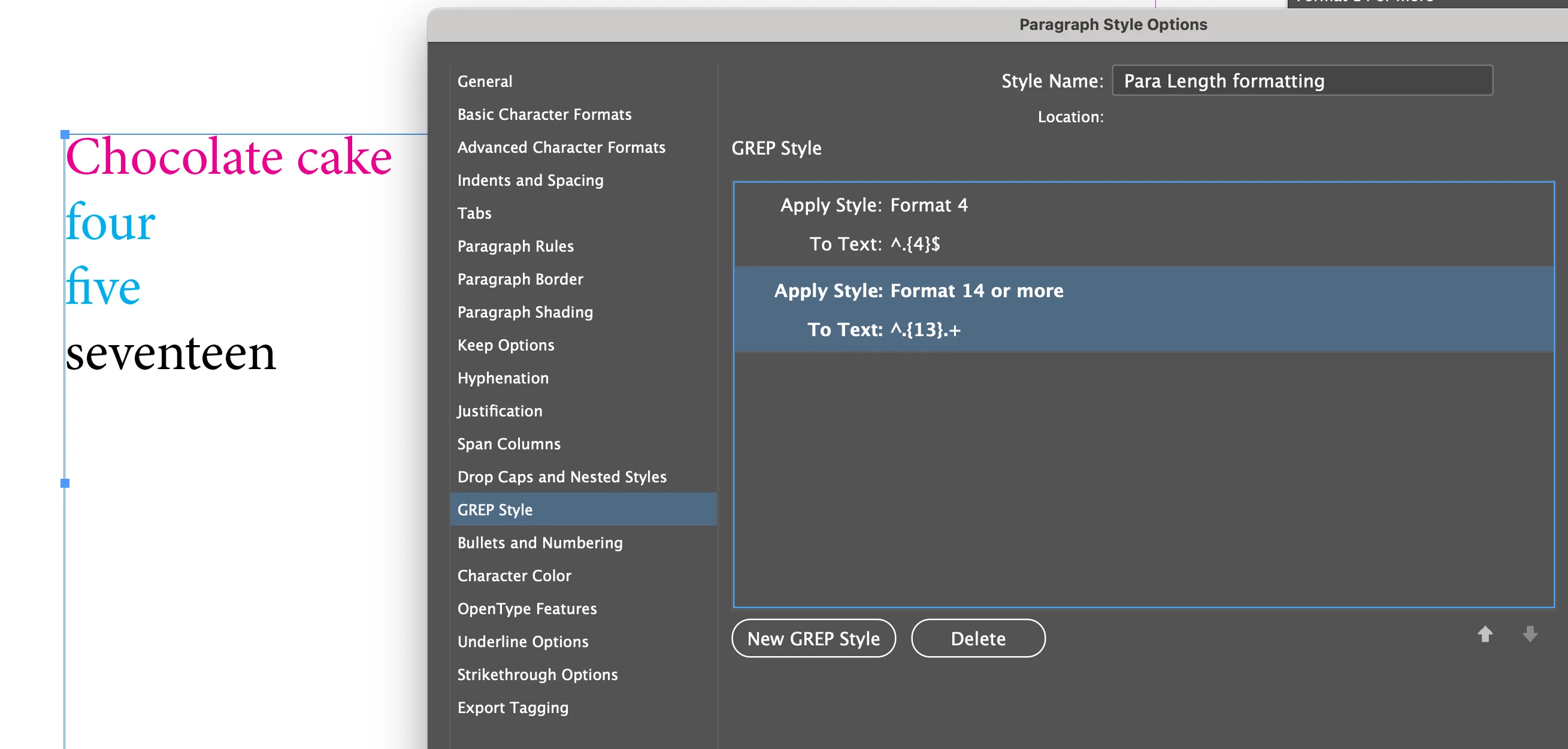Select the Hyphenation category
The width and height of the screenshot is (1568, 749).
[503, 378]
